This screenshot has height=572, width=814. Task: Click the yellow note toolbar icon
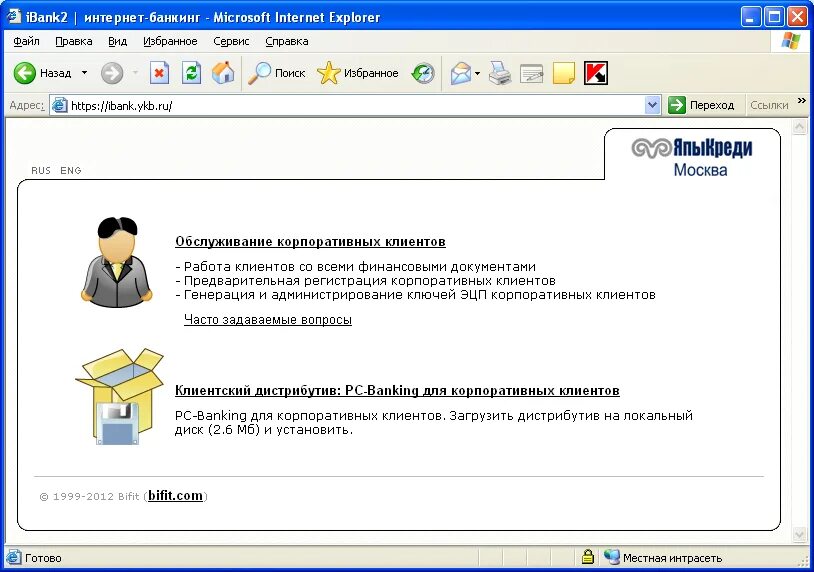point(564,73)
